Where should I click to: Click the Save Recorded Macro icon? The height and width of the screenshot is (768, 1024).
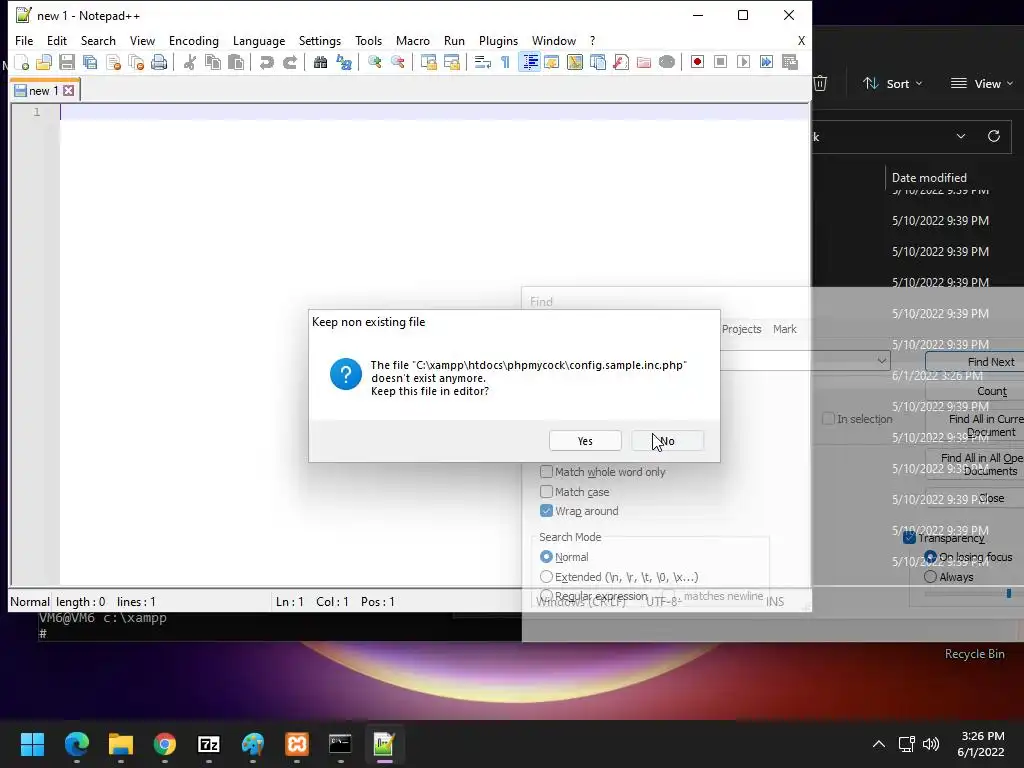coord(790,62)
